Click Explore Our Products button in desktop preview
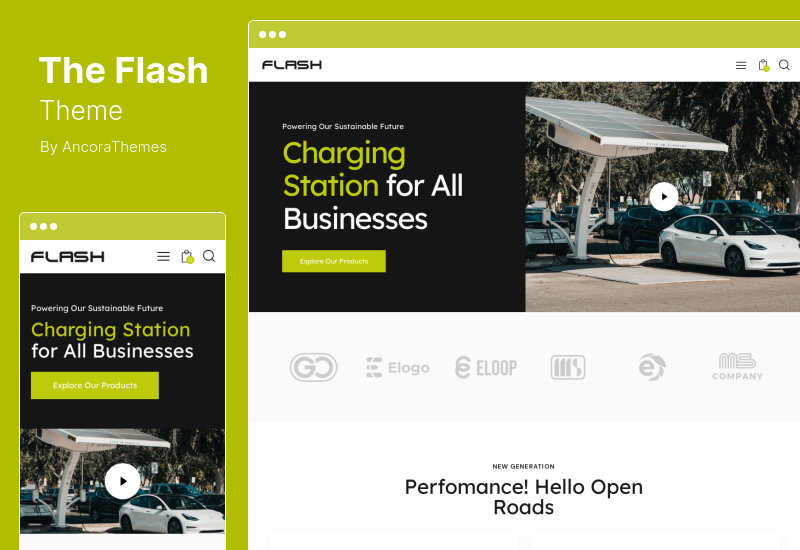The height and width of the screenshot is (550, 800). pos(334,261)
